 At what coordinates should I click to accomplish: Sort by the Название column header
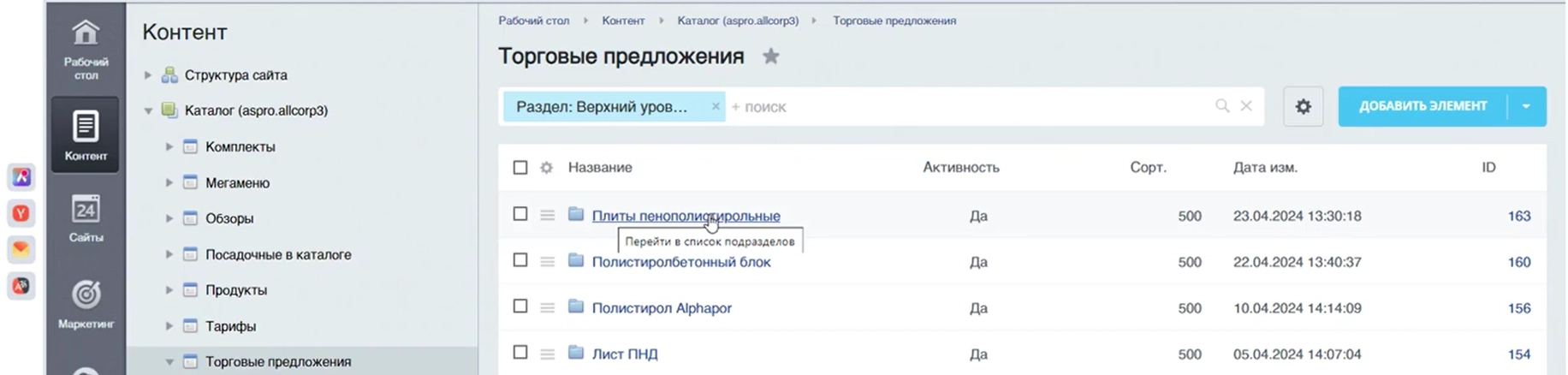[x=600, y=168]
